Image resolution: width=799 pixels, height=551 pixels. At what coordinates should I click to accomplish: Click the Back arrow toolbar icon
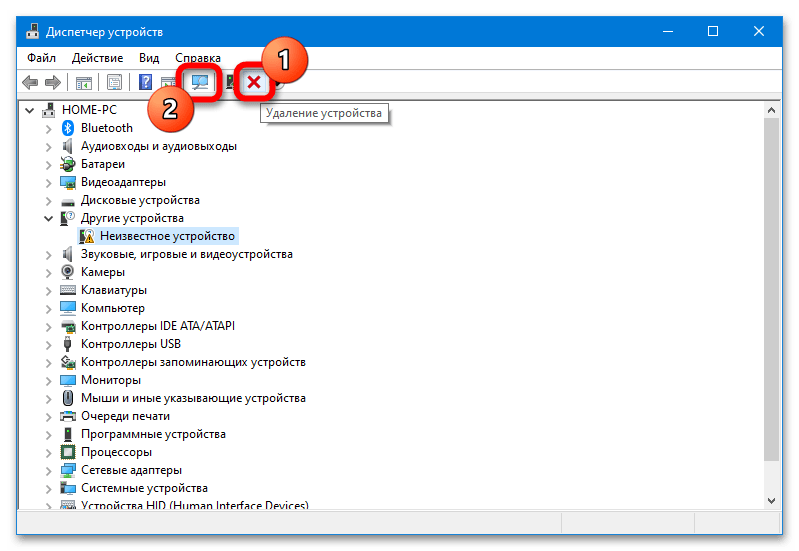point(30,82)
